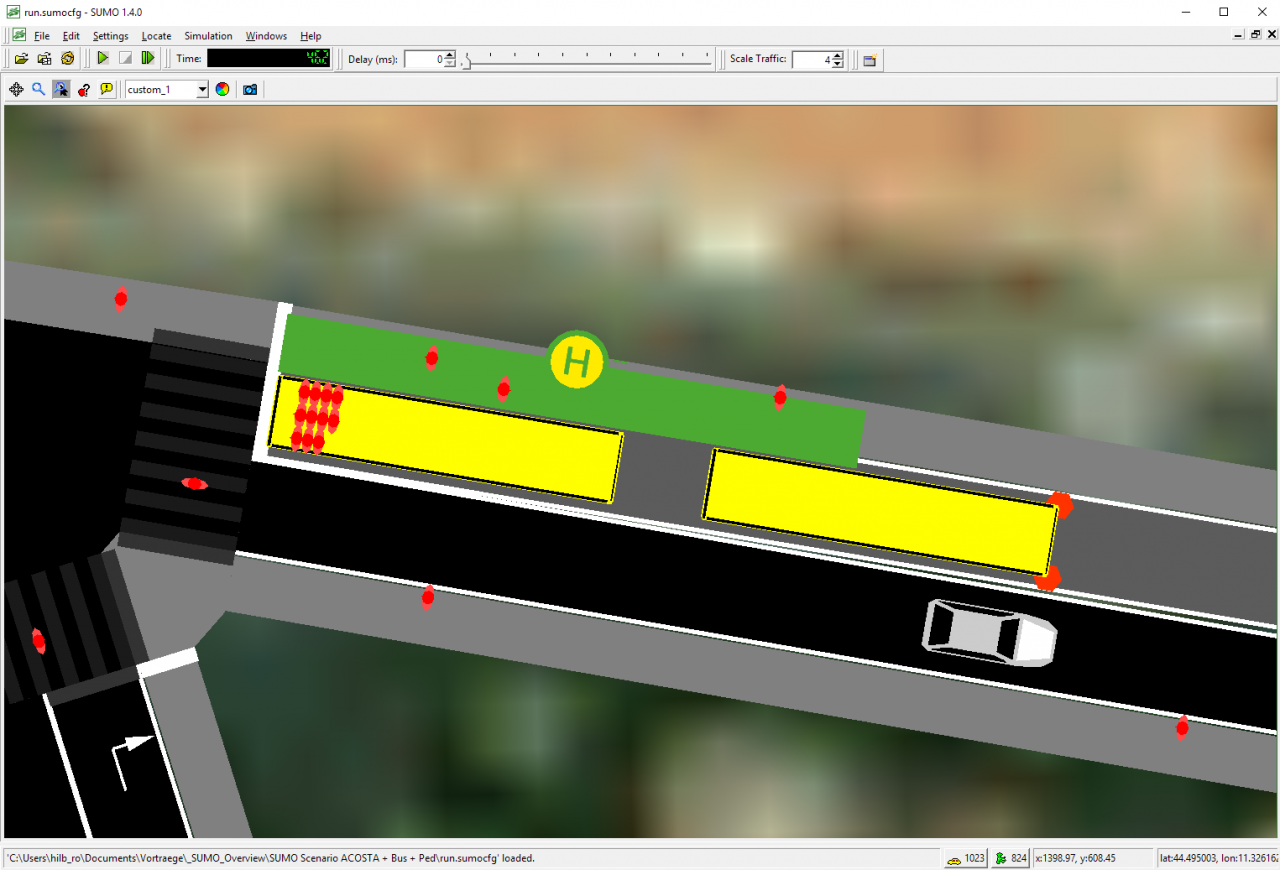Click the simulation Time display
The height and width of the screenshot is (870, 1280).
click(x=269, y=59)
